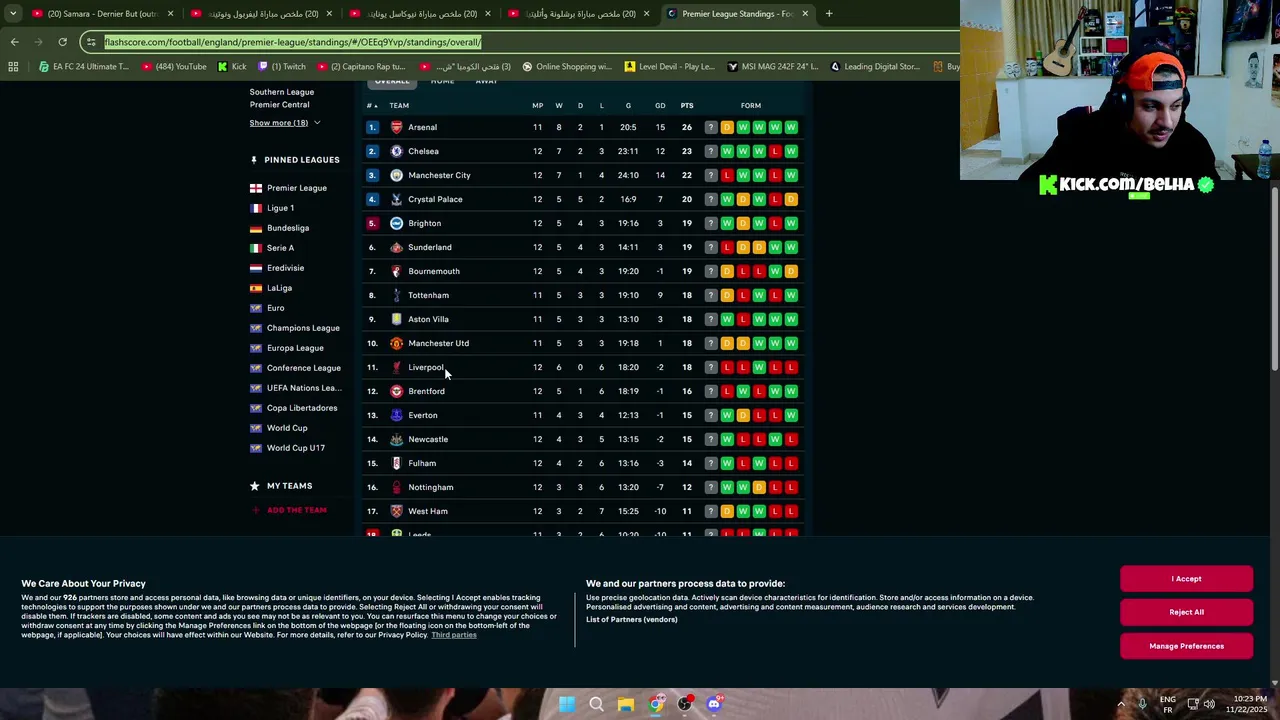The width and height of the screenshot is (1280, 720).
Task: Click the pin icon beside Pinned Leagues
Action: point(254,160)
